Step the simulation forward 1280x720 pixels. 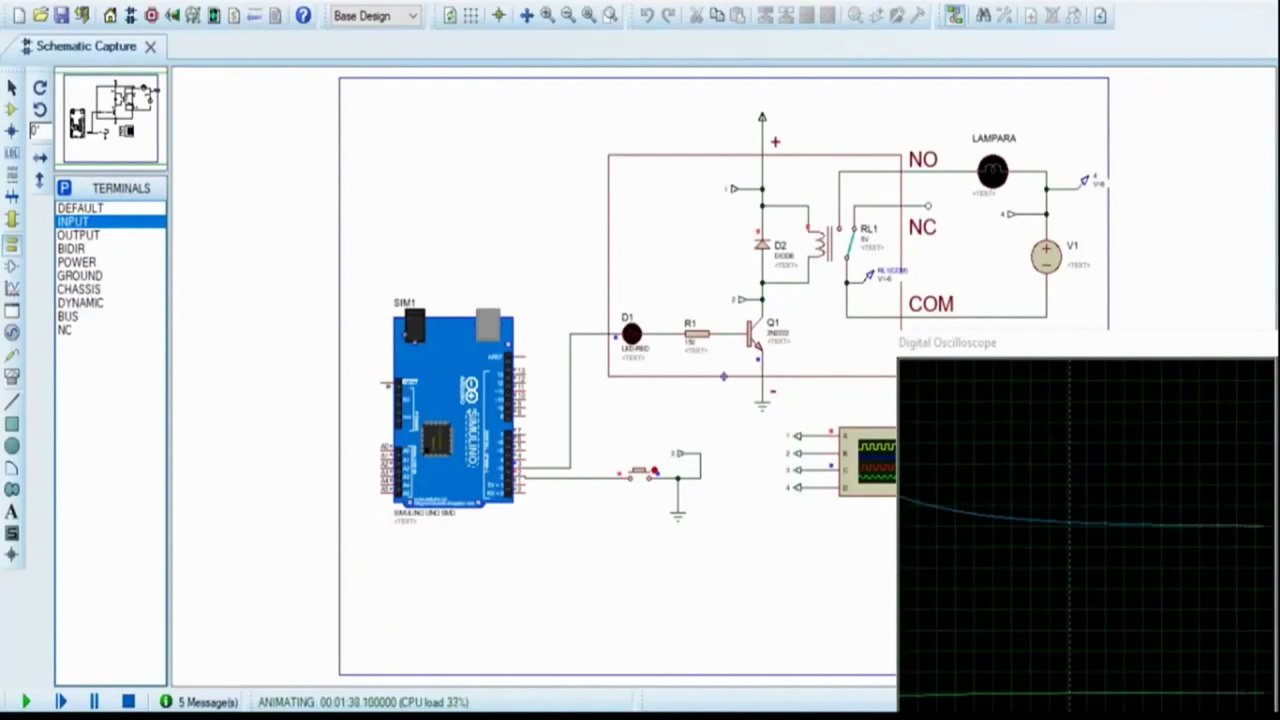point(60,702)
